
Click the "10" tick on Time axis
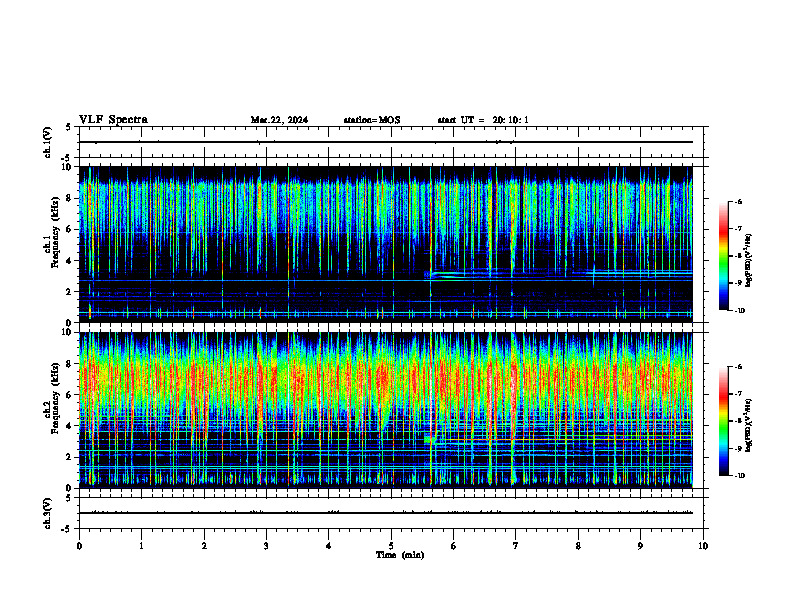coord(703,546)
